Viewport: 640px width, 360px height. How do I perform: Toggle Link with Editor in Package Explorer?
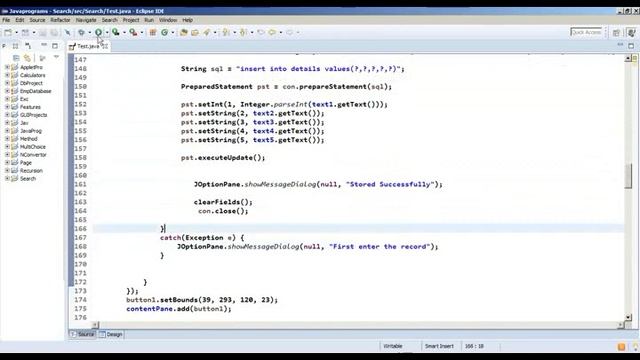pos(27,58)
